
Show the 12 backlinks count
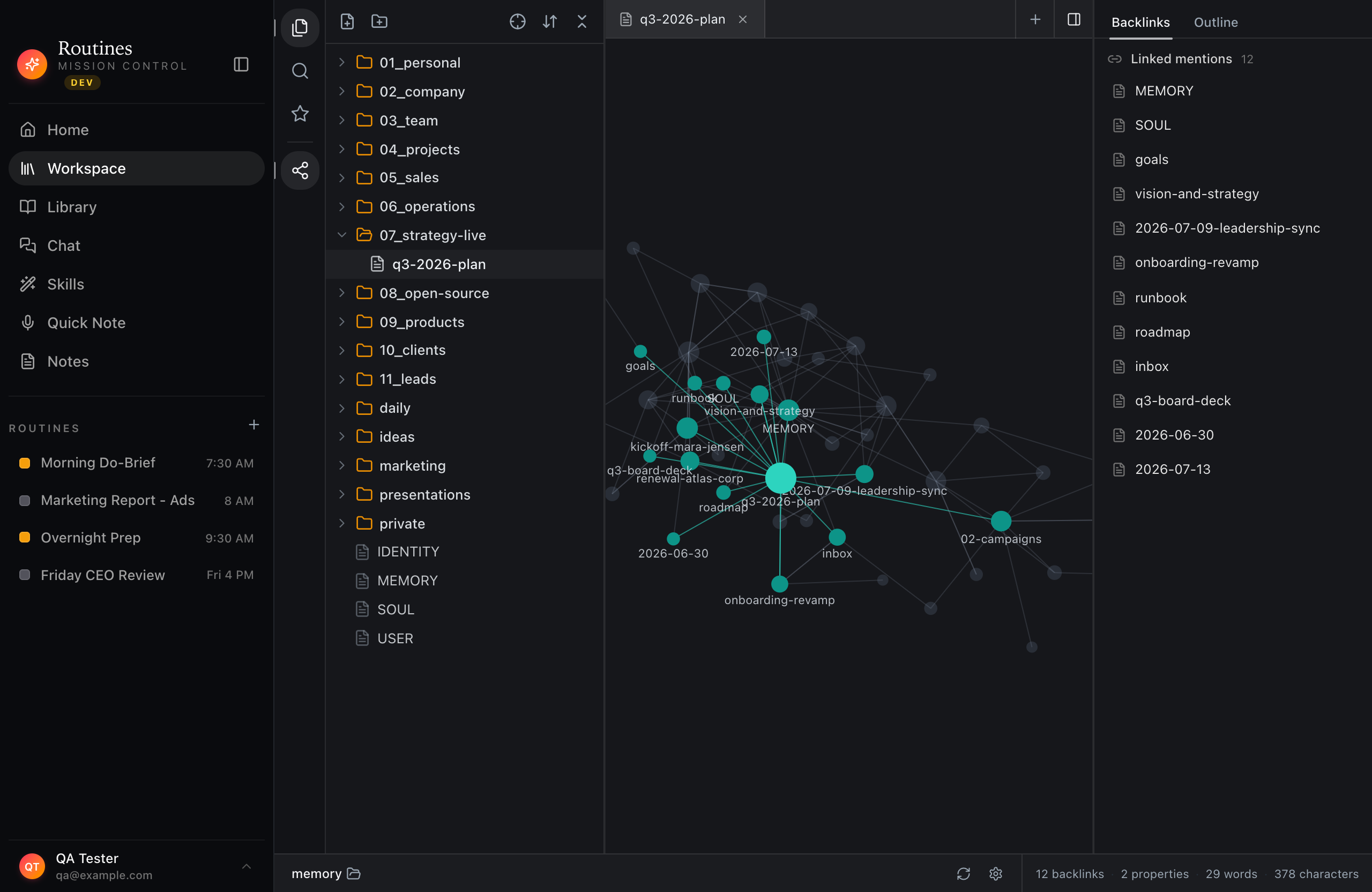1069,874
